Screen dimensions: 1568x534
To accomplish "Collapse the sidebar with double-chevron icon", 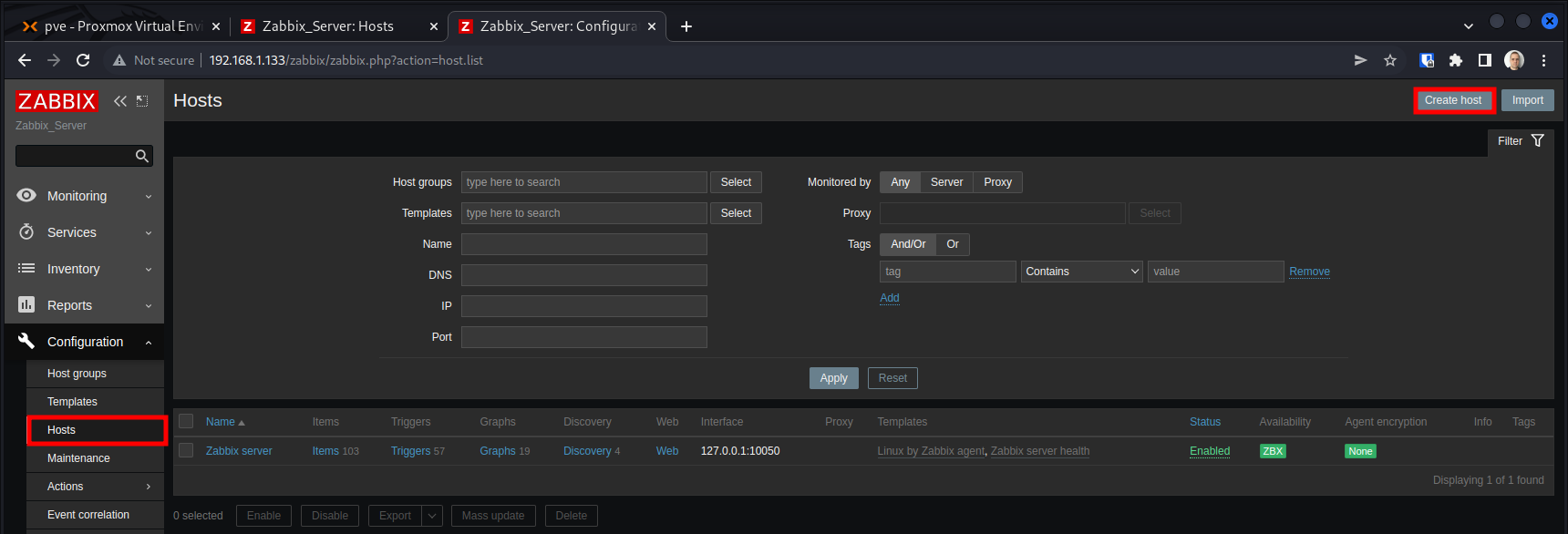I will (x=120, y=101).
